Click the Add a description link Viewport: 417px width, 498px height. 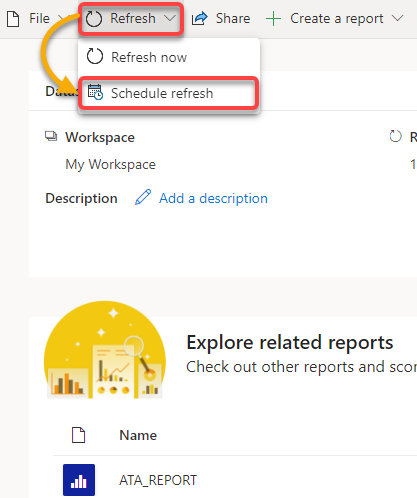[x=213, y=198]
